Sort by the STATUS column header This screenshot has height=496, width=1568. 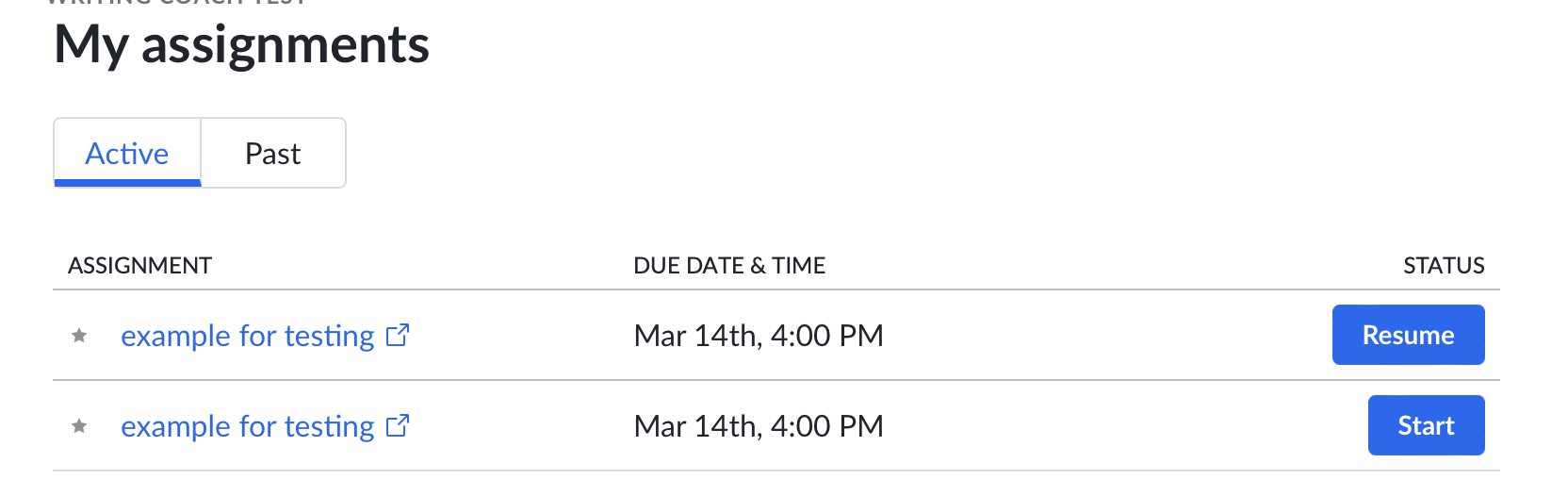1444,266
